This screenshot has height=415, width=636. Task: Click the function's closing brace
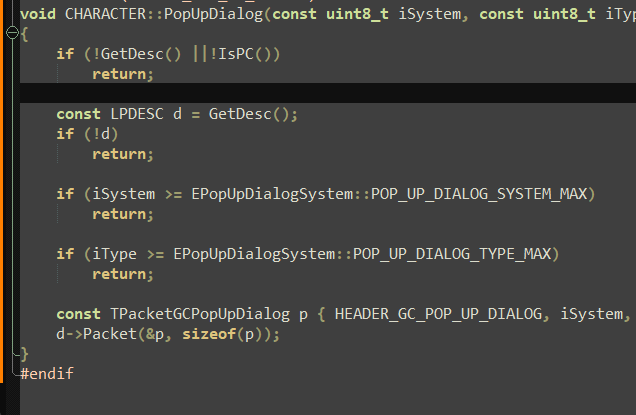coord(25,353)
